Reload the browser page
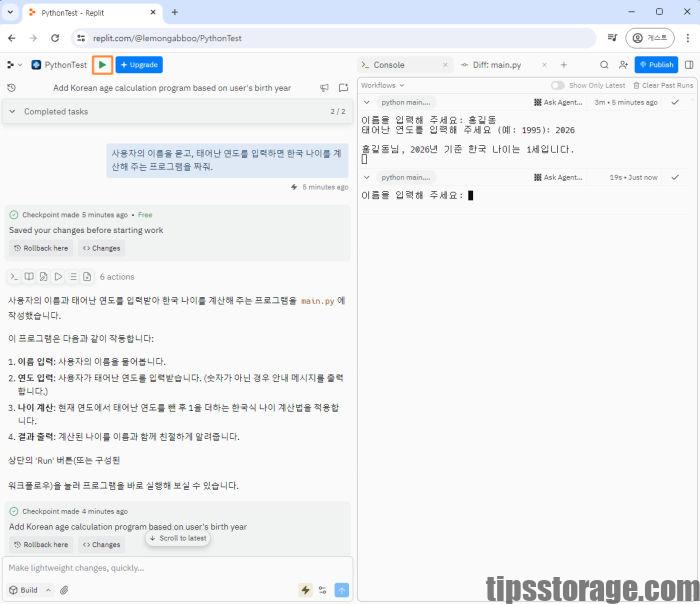700x604 pixels. point(55,38)
